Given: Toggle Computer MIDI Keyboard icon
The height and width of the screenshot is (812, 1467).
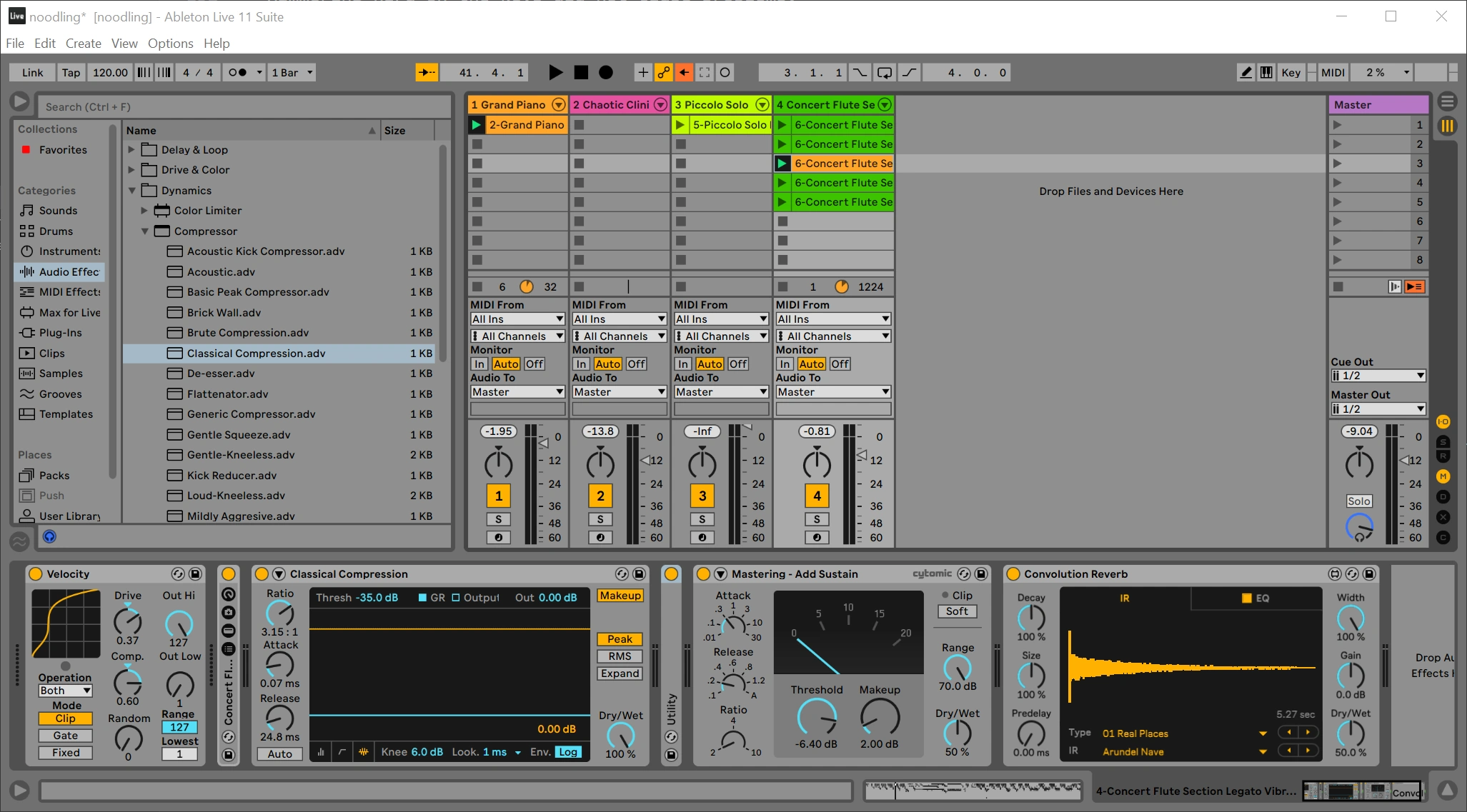Looking at the screenshot, I should click(1266, 72).
